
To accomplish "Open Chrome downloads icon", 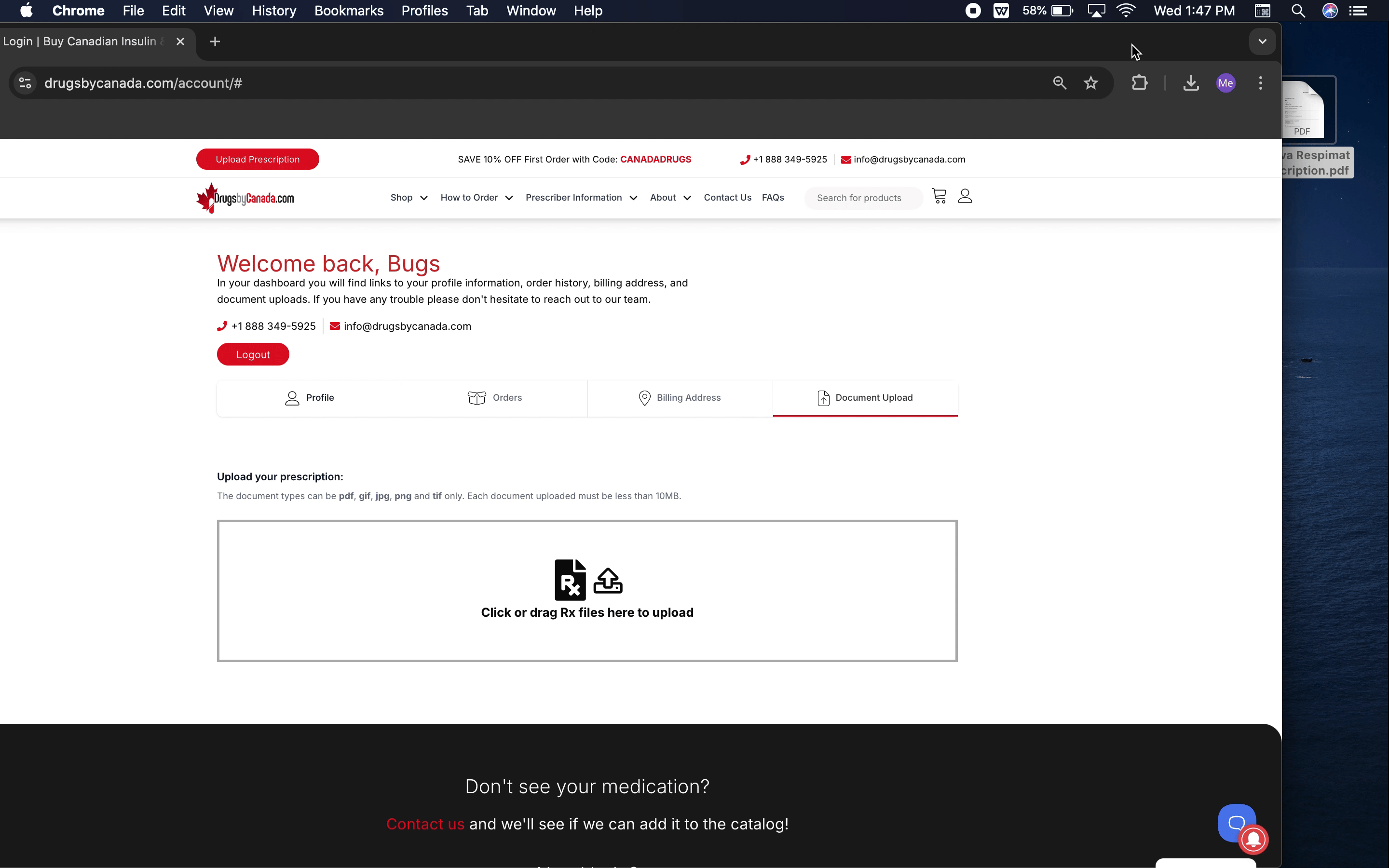I will [x=1191, y=83].
